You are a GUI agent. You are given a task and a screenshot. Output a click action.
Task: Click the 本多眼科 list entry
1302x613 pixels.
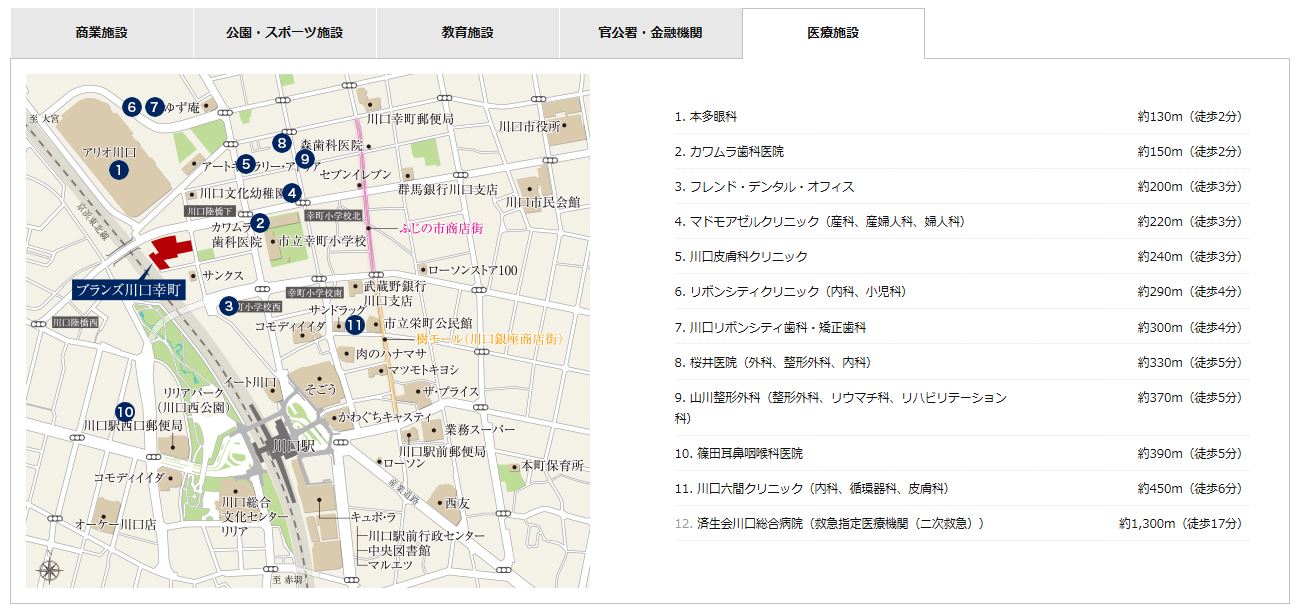point(713,117)
